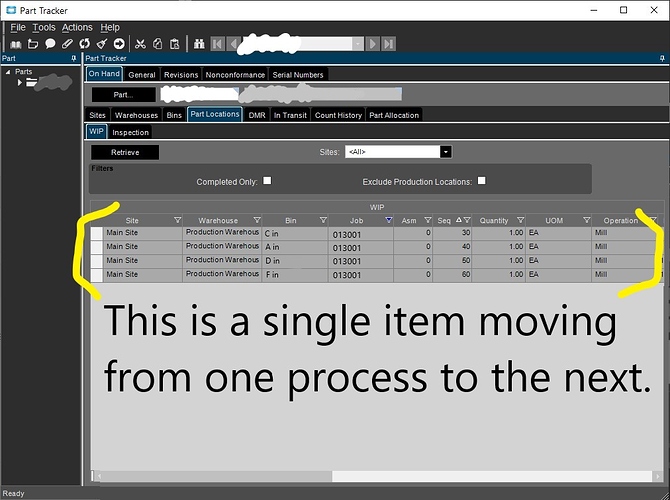
Task: Open the Count History sub-tab
Action: [338, 115]
